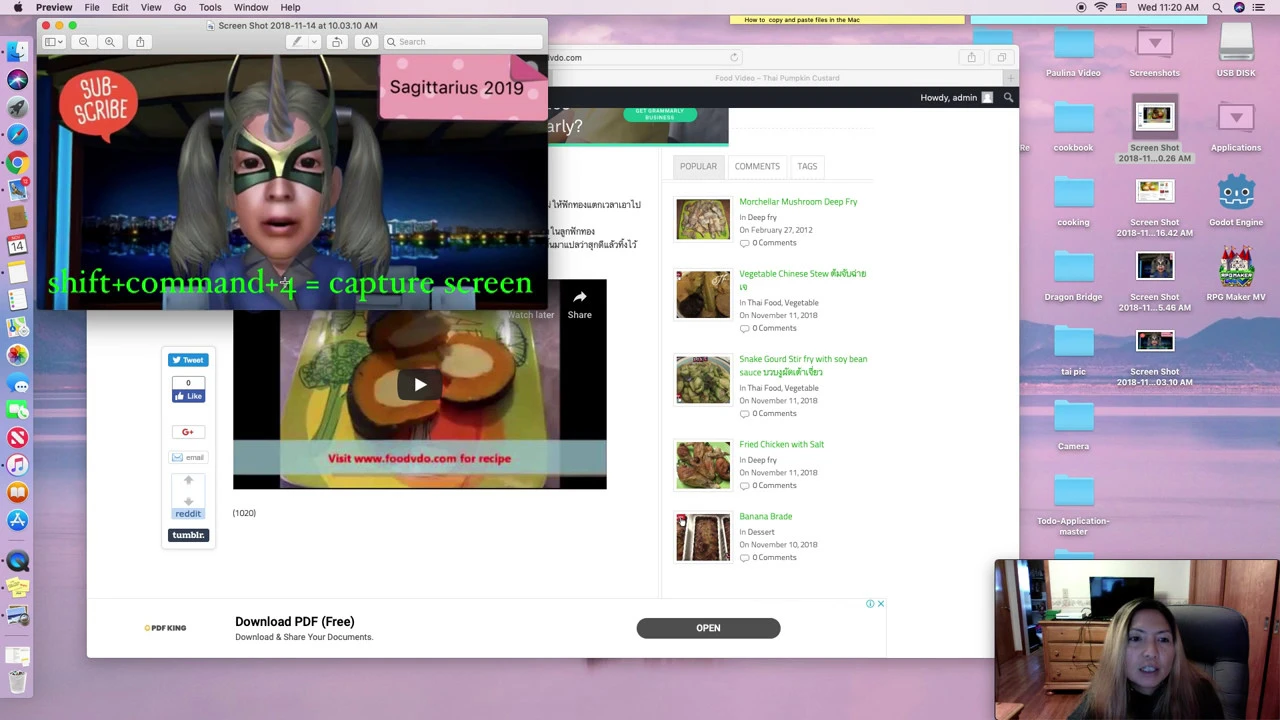Click the browser page reload icon

[x=734, y=57]
